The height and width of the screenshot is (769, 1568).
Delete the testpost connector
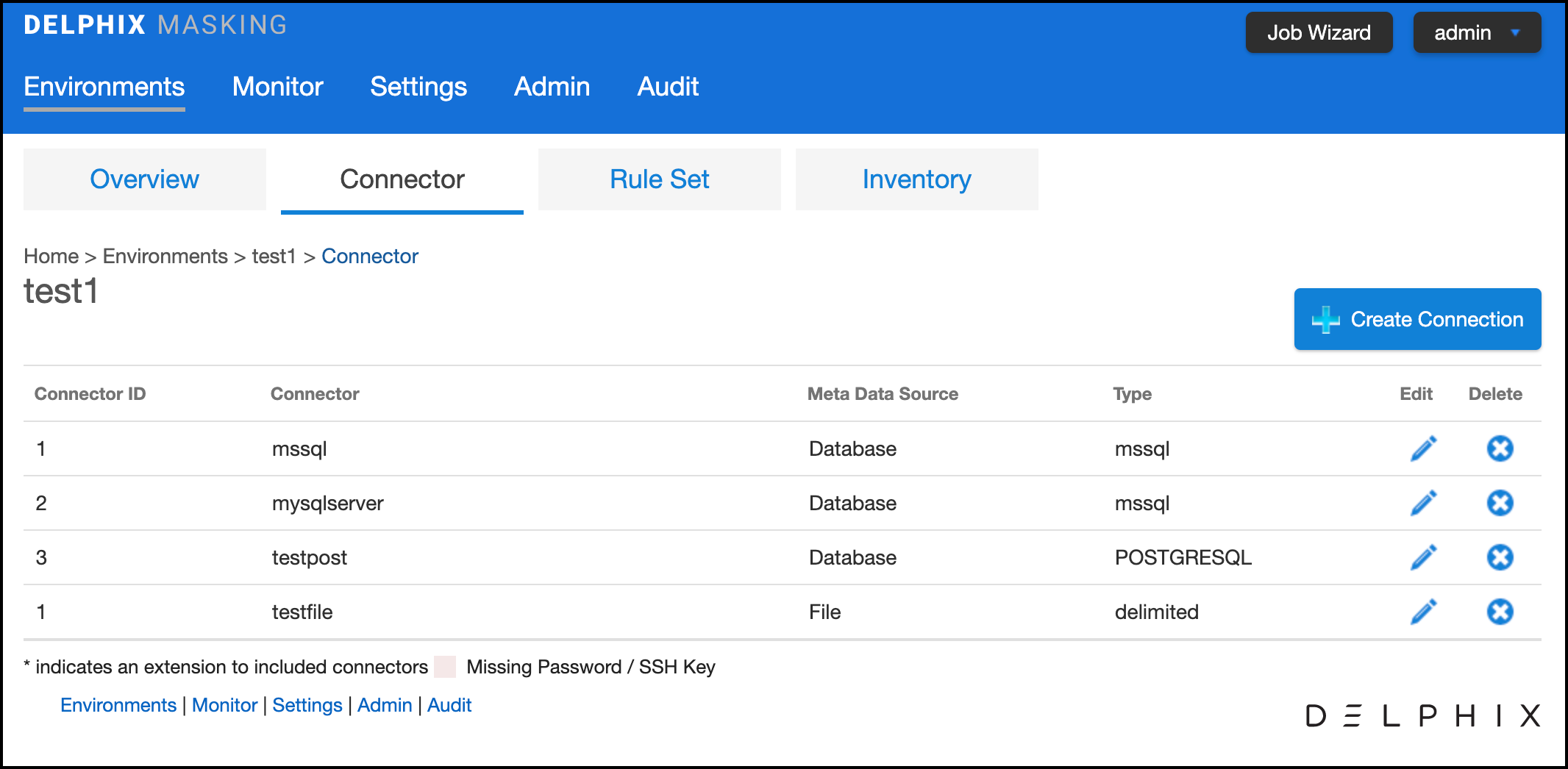(1500, 557)
